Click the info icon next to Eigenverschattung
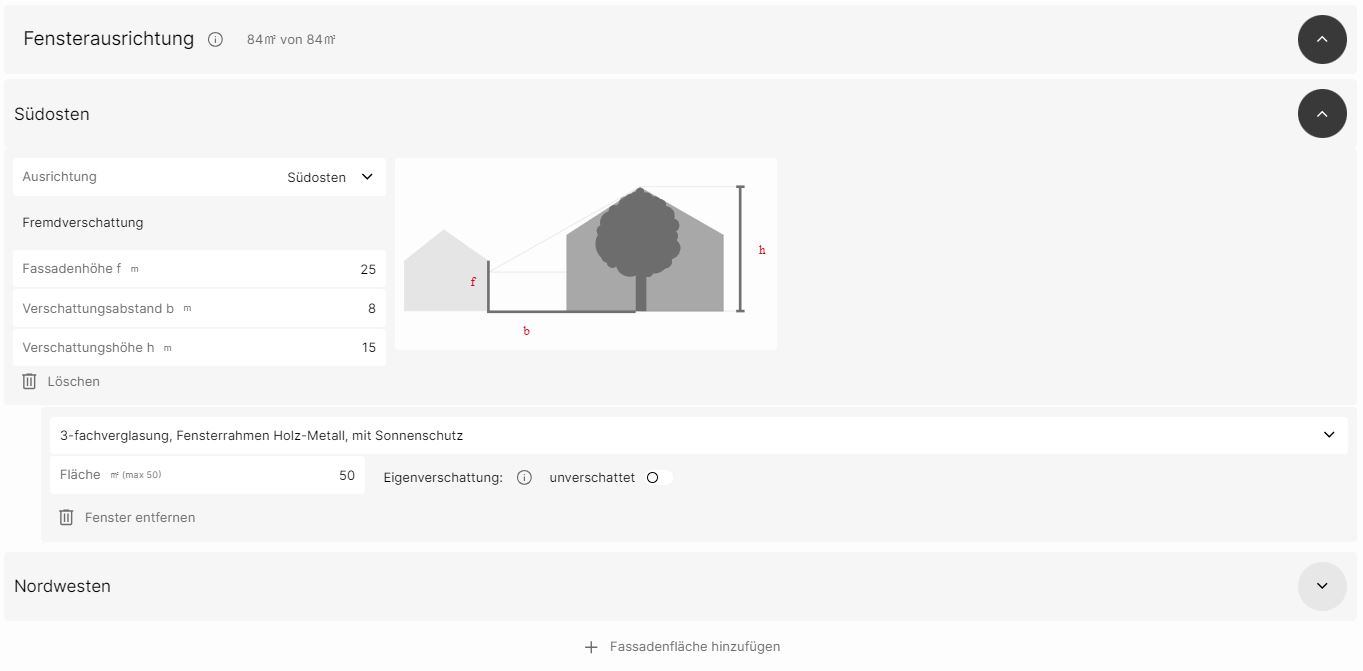Screen dimensions: 1363x671 [x=524, y=478]
